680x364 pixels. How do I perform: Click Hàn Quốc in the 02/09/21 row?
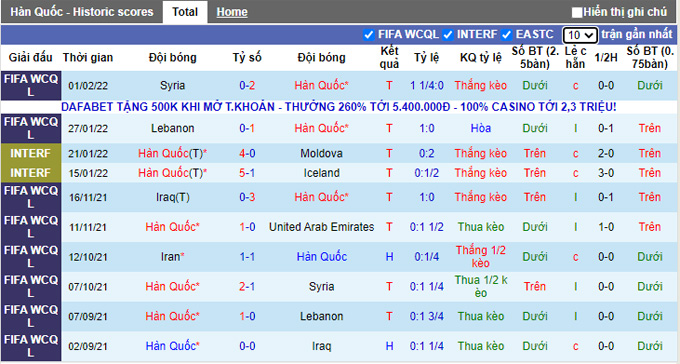pyautogui.click(x=172, y=347)
